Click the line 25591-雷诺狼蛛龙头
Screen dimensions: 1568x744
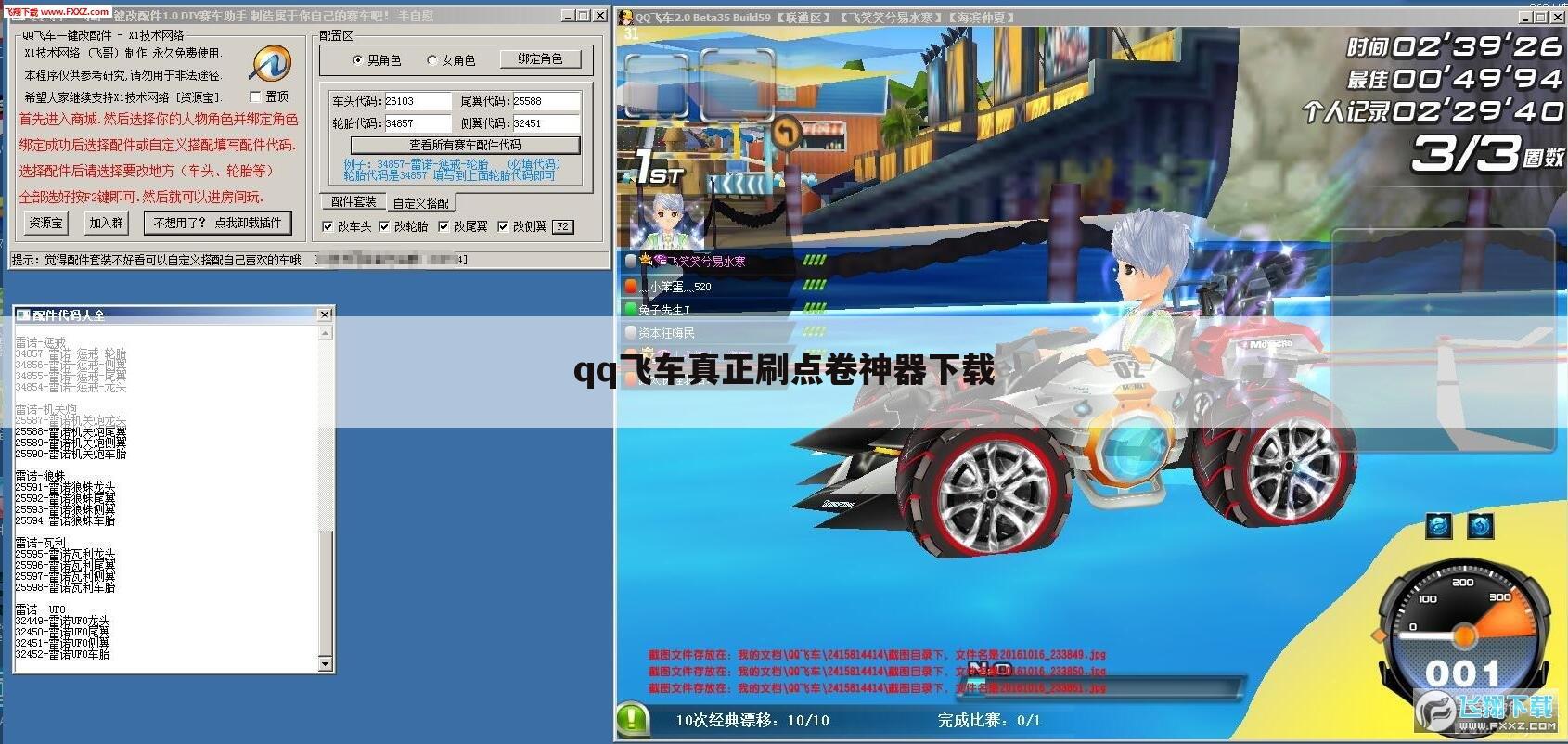(x=65, y=487)
